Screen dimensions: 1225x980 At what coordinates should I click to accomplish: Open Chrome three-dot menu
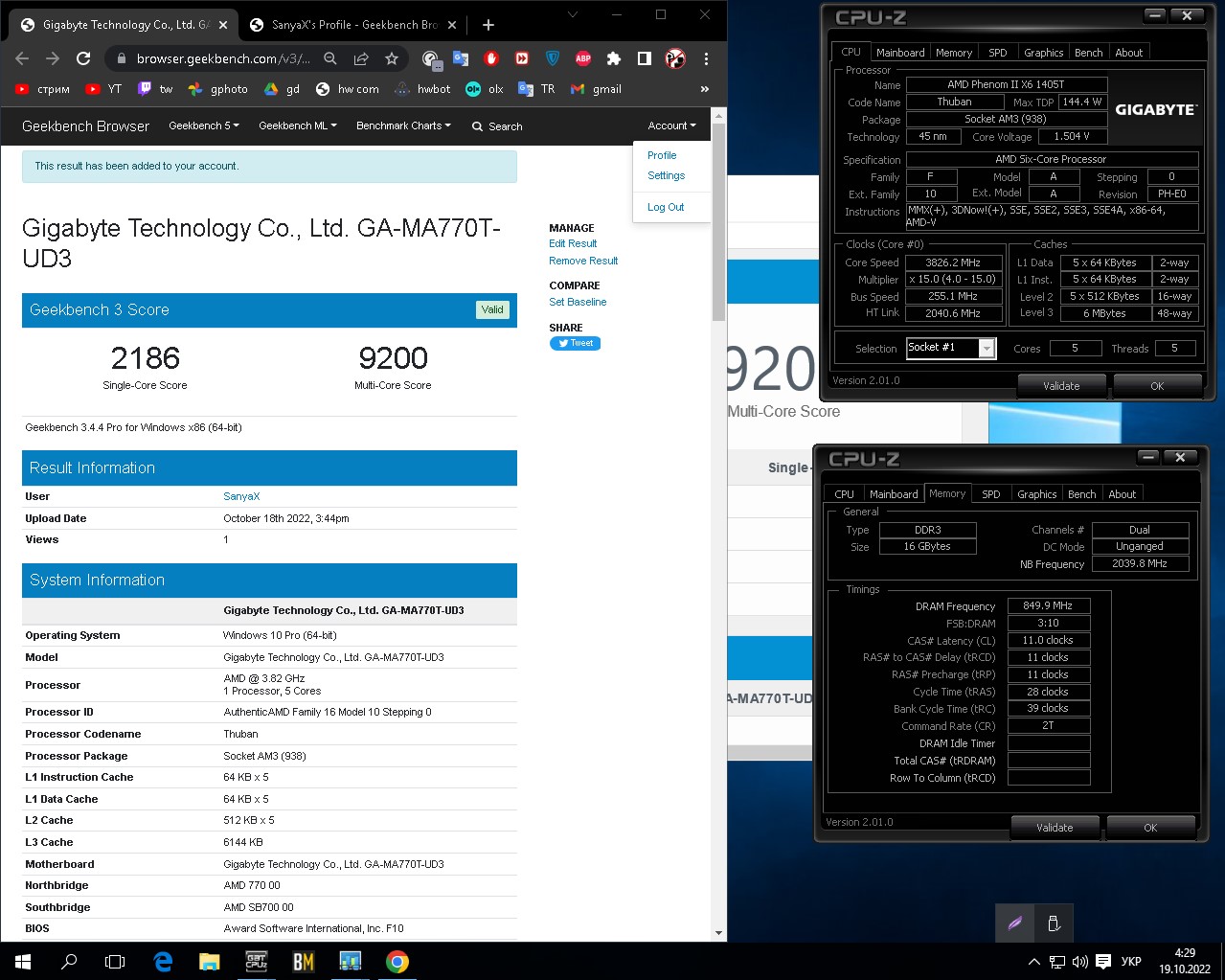click(x=706, y=58)
